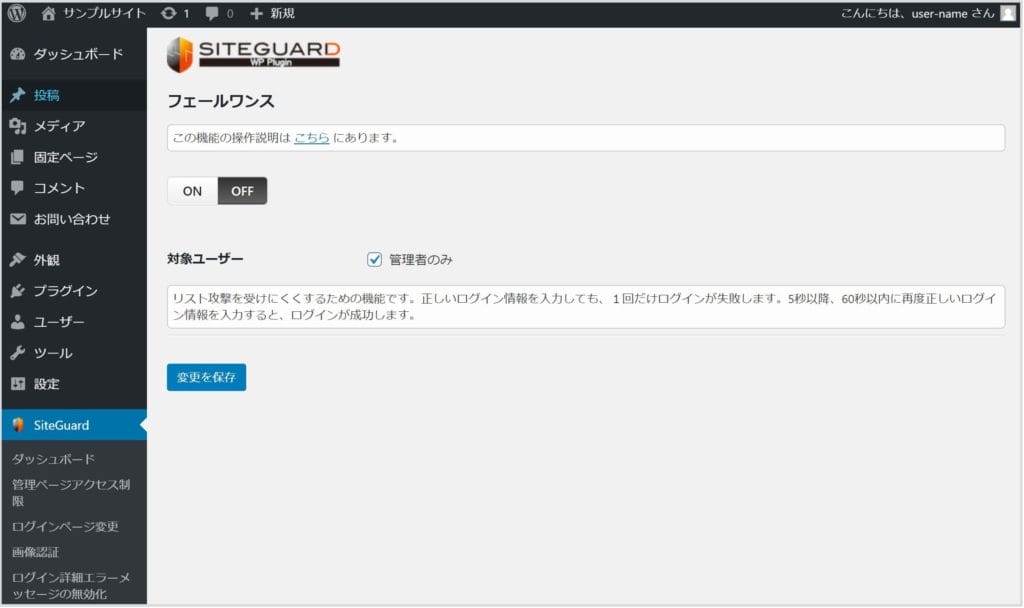Click the ダッシュボード gauge icon
This screenshot has width=1024, height=608.
coord(18,54)
